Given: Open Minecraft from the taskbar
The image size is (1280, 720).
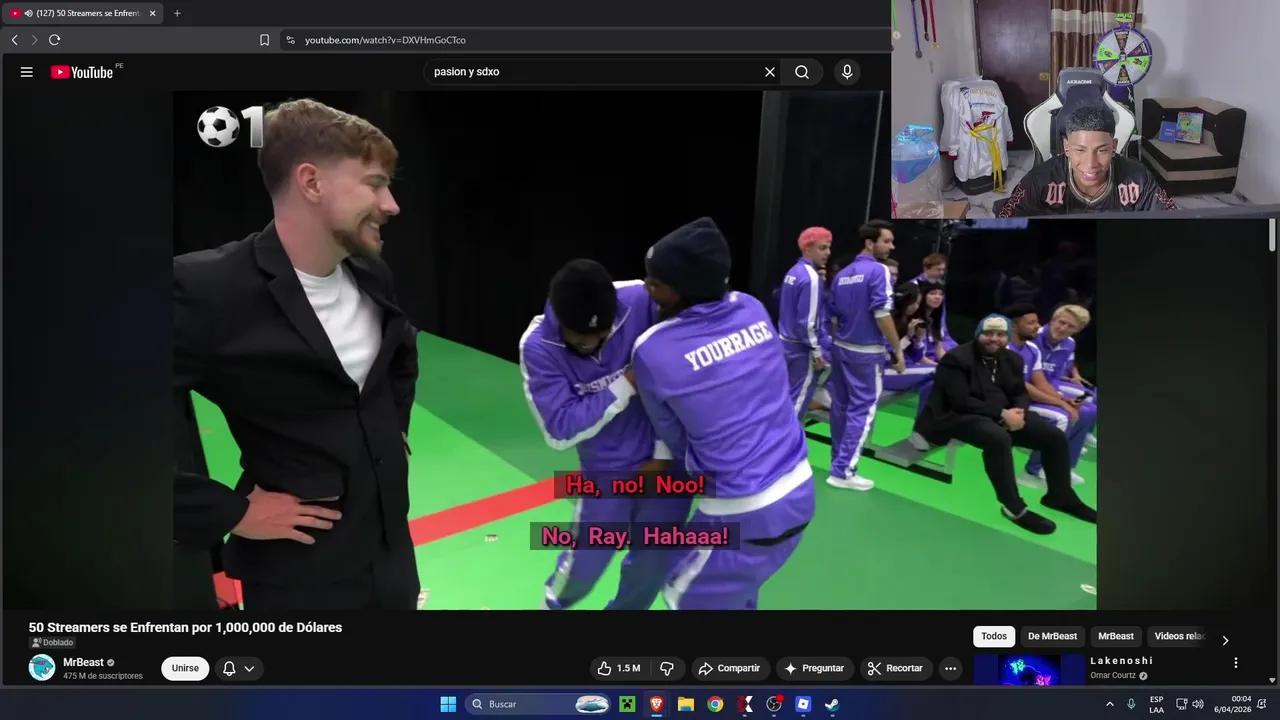Looking at the screenshot, I should 627,704.
